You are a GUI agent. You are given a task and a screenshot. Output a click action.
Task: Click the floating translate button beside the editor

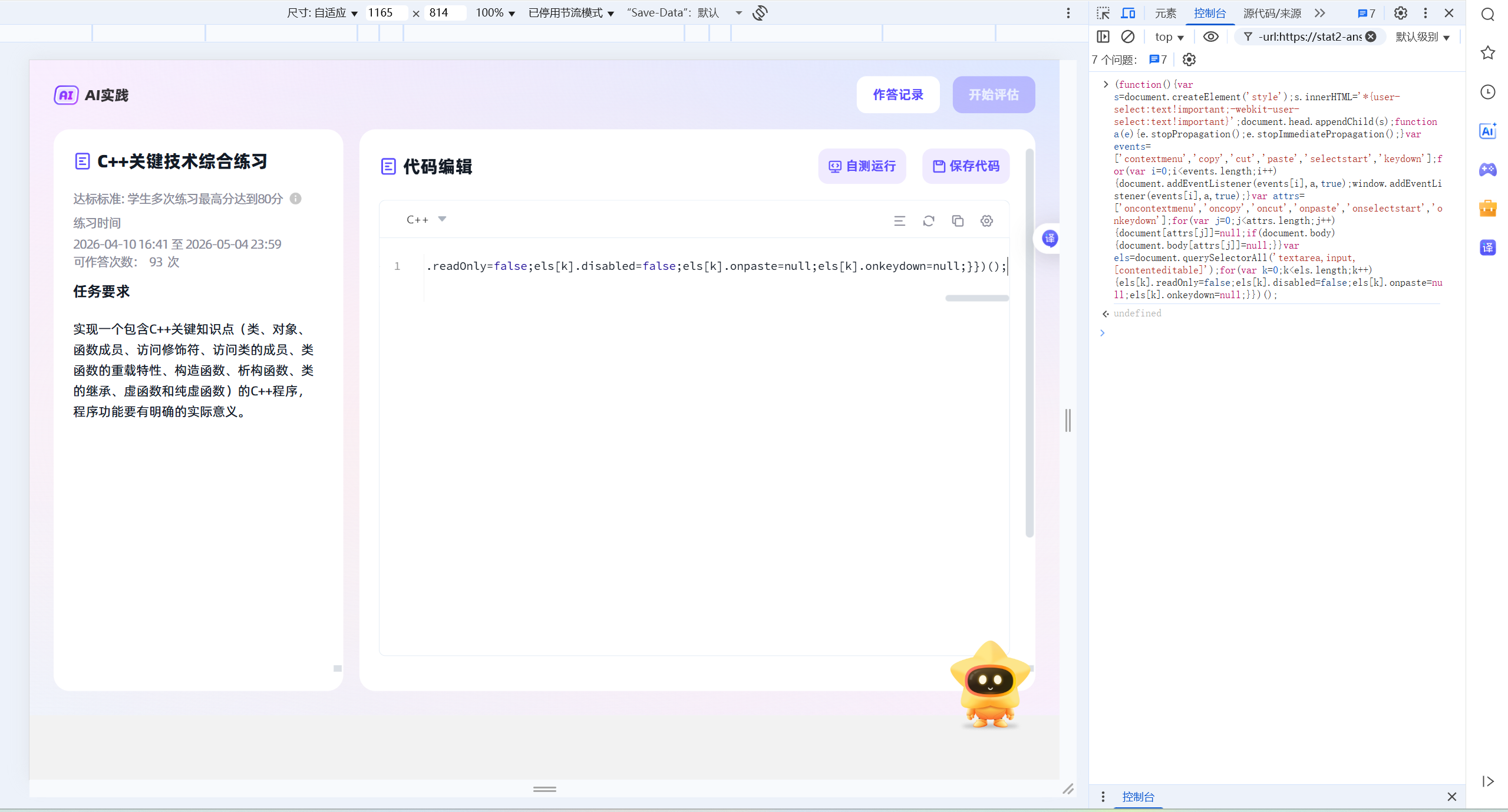click(1050, 239)
